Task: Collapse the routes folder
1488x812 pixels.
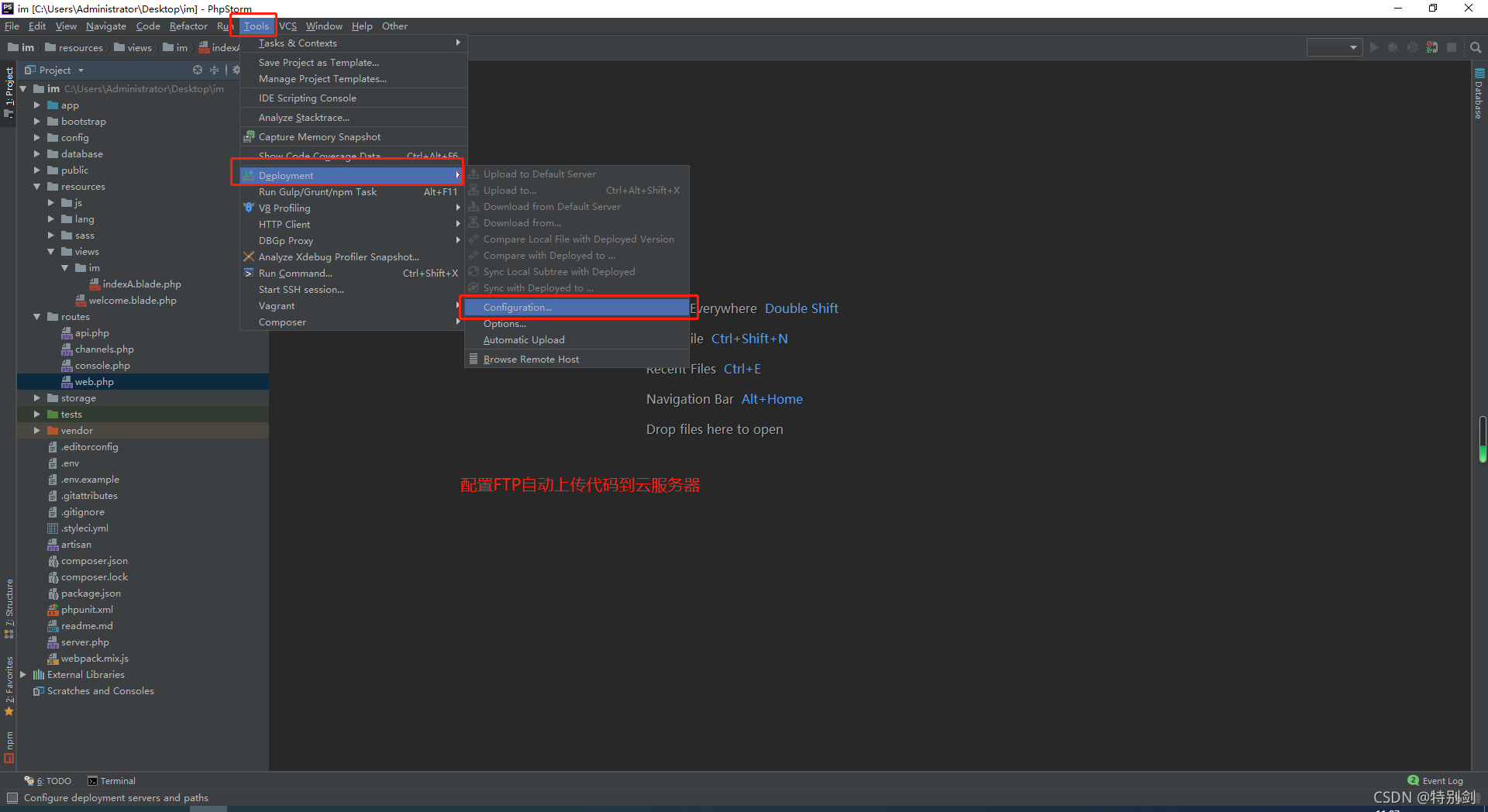Action: 36,317
